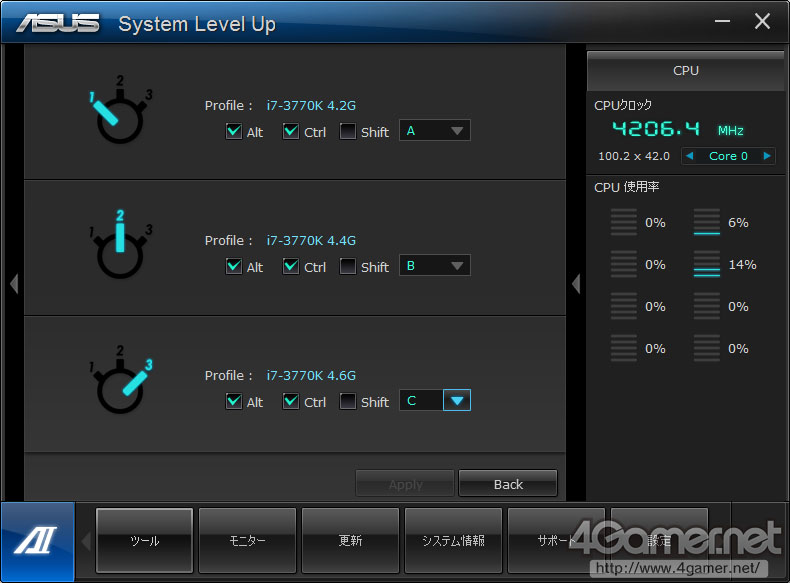Open the サポート menu tab
This screenshot has width=790, height=583.
pos(556,540)
